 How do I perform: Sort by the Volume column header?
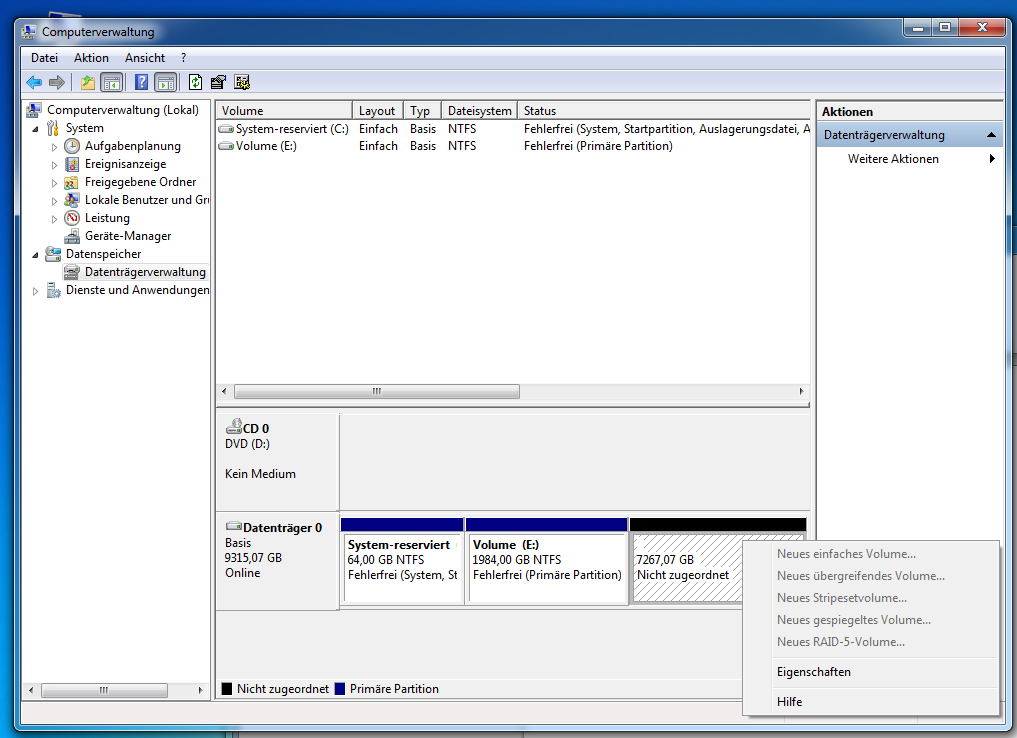click(284, 110)
